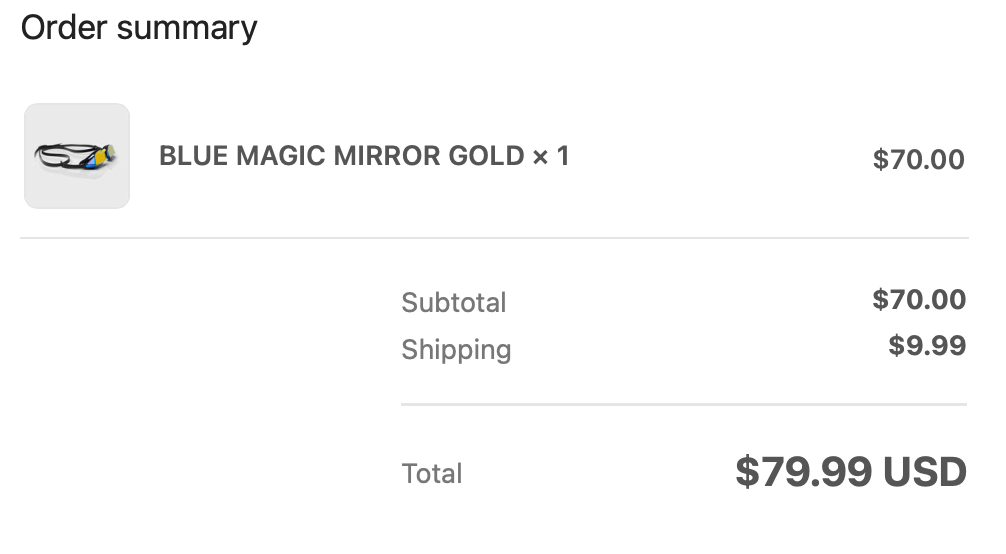Click the × 1 quantity text
1006x554 pixels.
pos(551,156)
